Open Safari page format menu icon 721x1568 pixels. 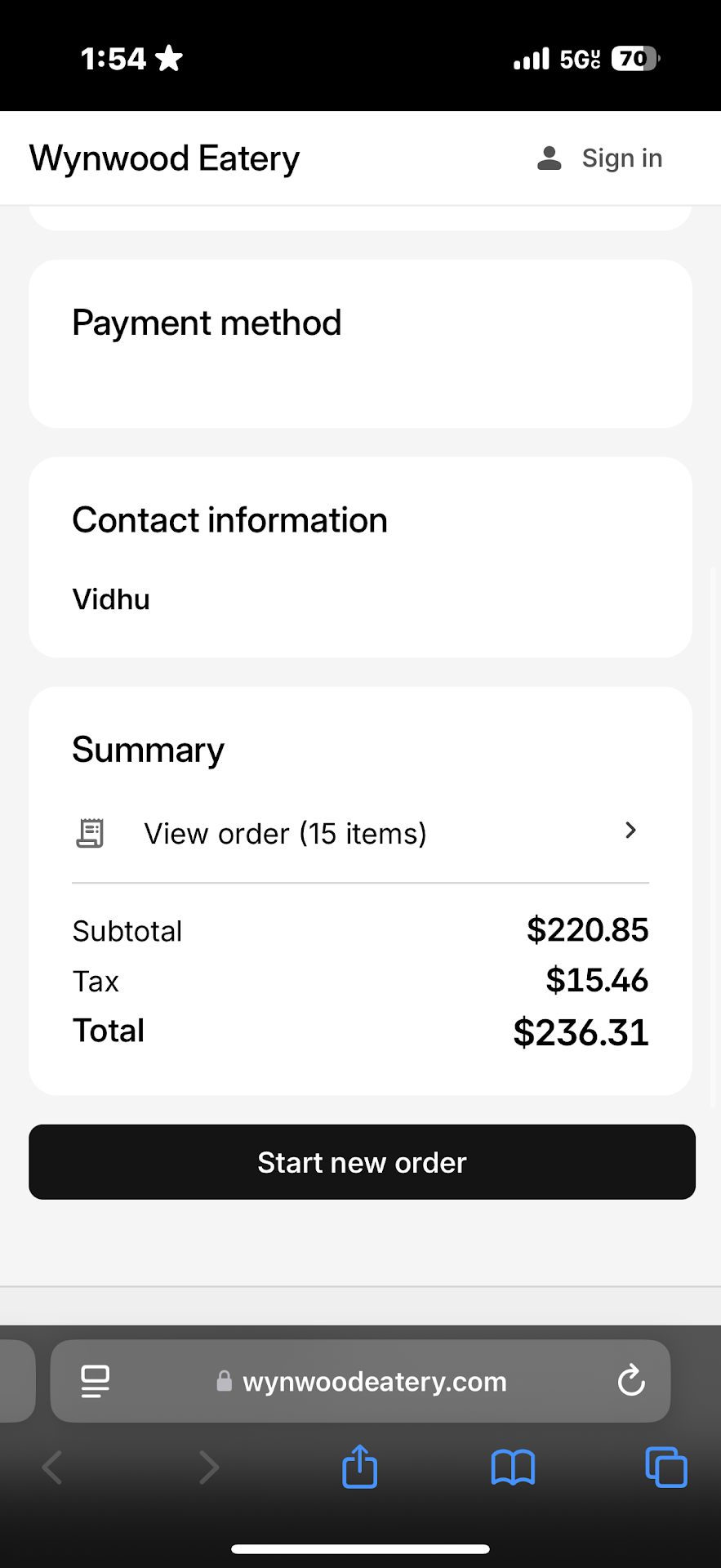[96, 1381]
